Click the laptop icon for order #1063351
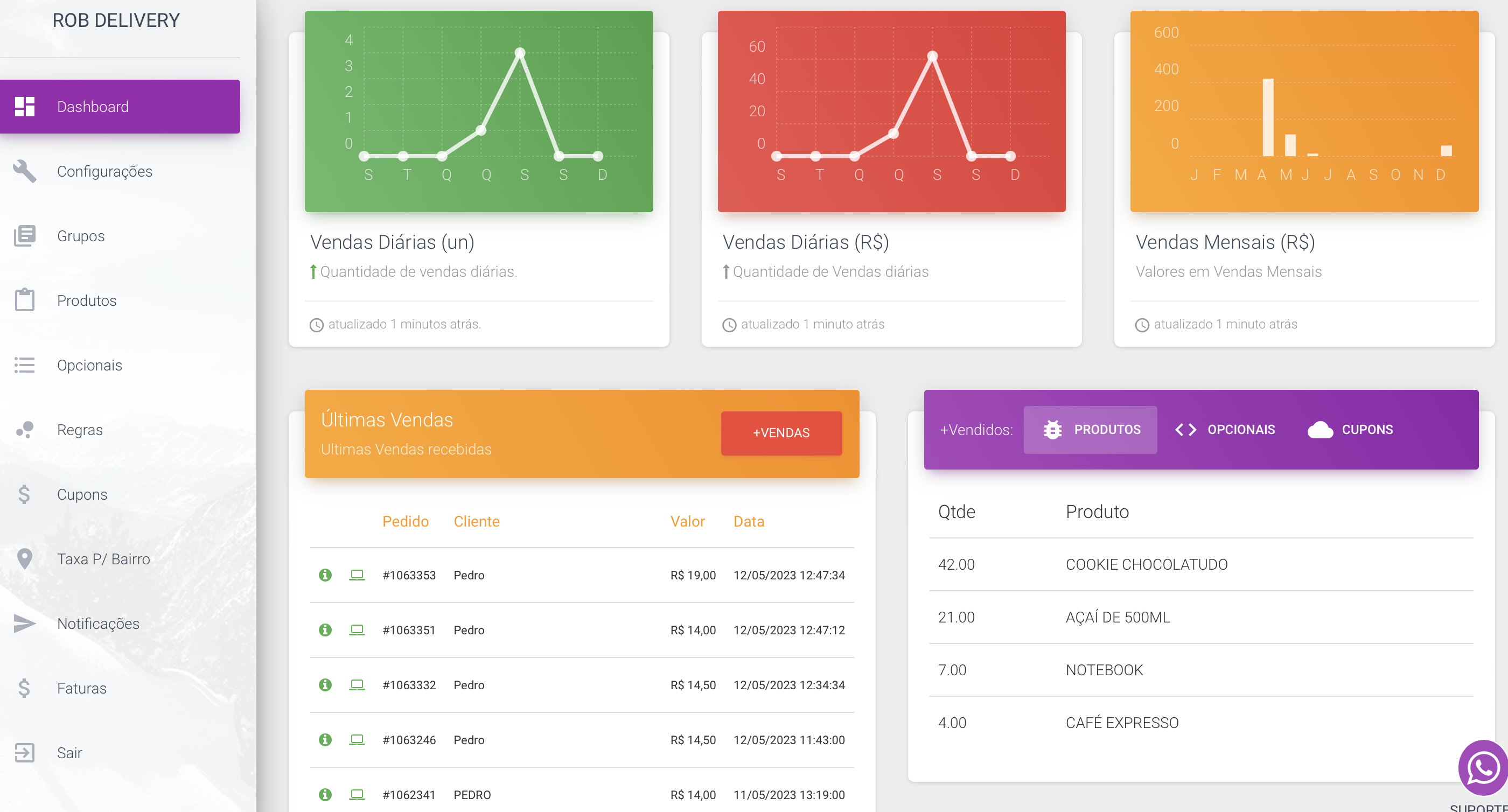 [357, 630]
